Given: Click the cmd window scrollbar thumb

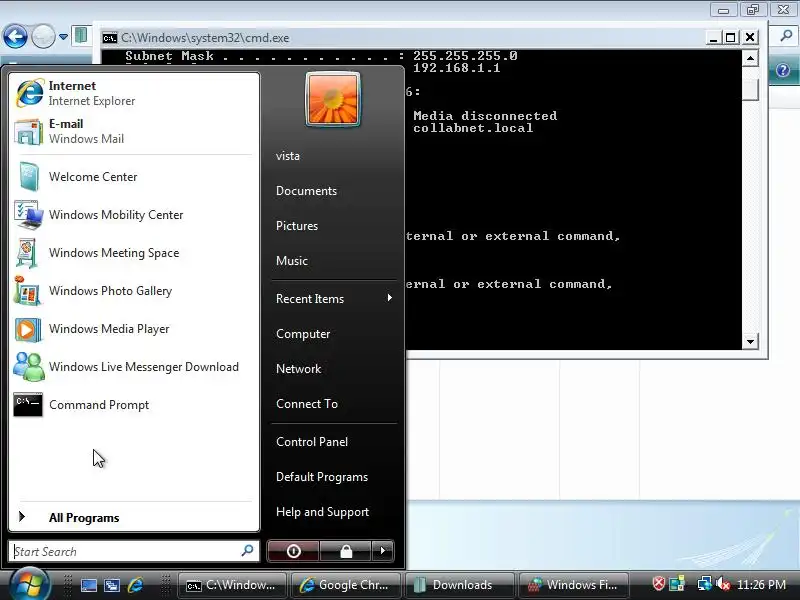Looking at the screenshot, I should [749, 88].
